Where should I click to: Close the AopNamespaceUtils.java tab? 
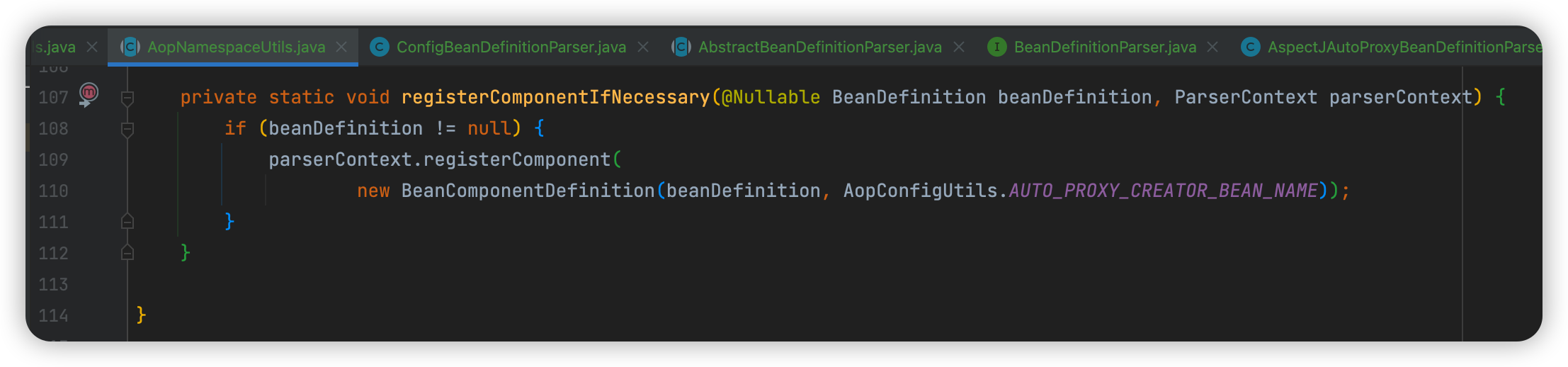point(341,47)
